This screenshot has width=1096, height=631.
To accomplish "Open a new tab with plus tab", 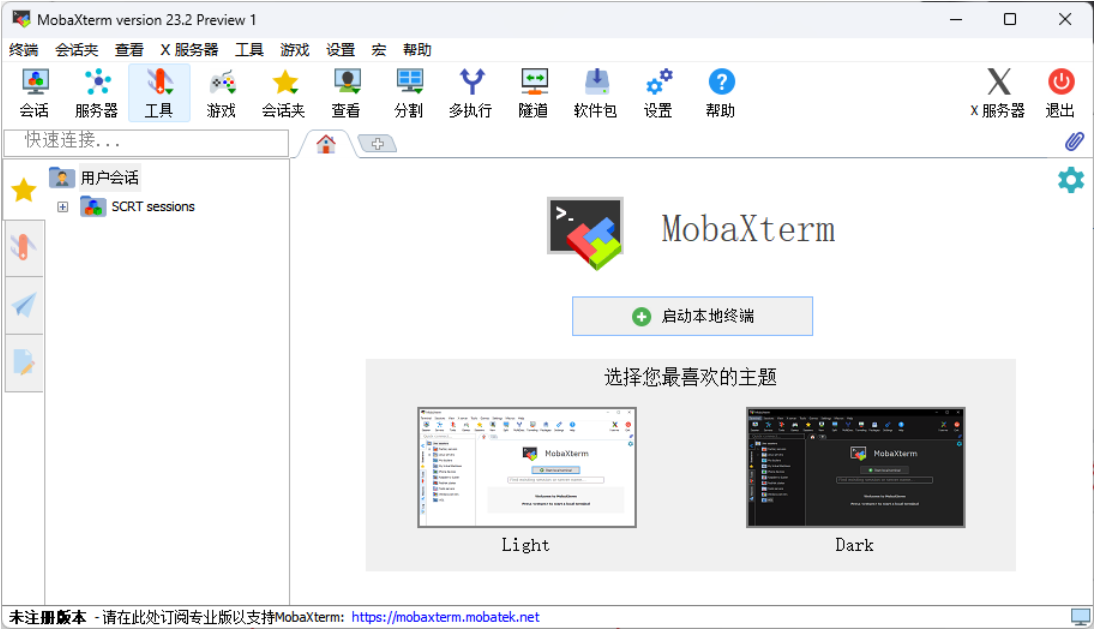I will point(377,144).
